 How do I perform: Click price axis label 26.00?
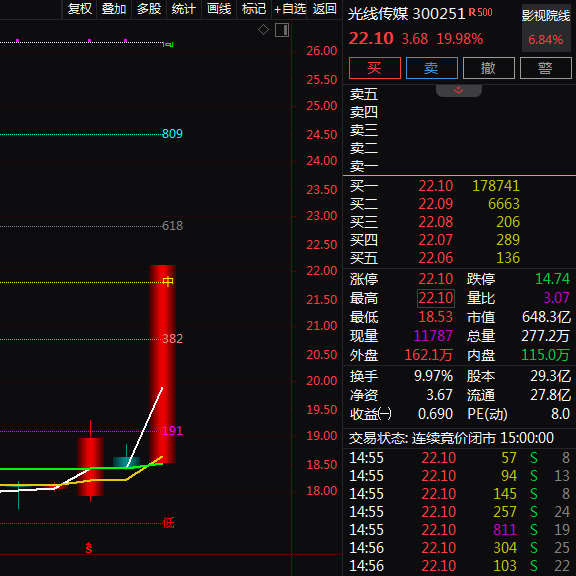[322, 51]
